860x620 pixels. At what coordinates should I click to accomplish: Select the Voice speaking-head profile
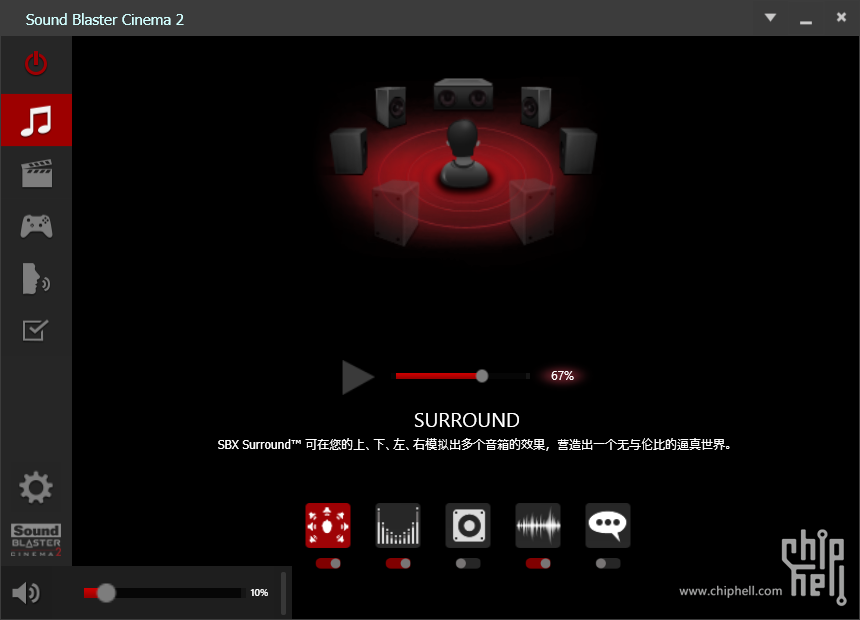36,279
